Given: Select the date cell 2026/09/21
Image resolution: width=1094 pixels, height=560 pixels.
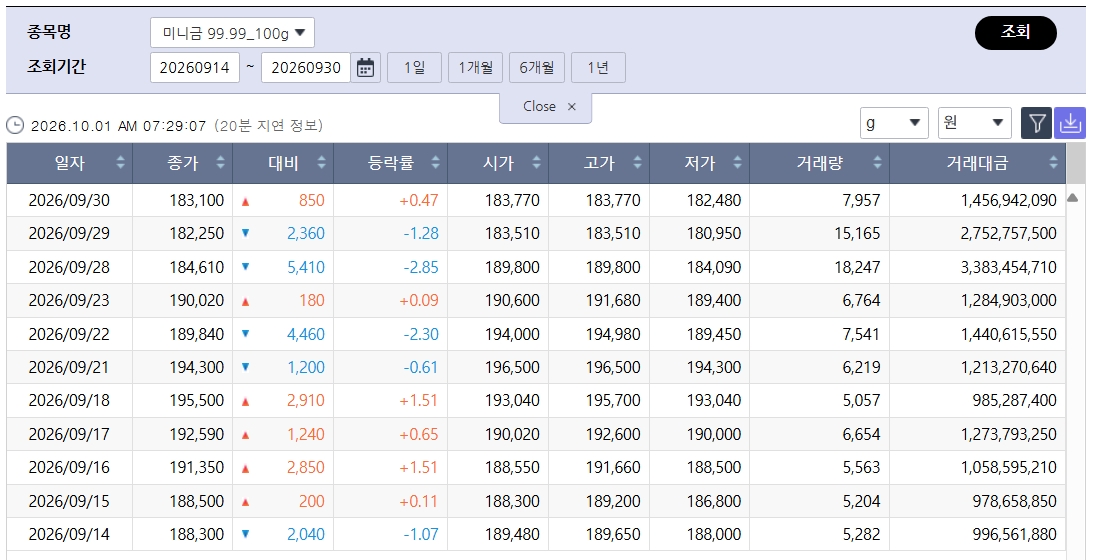Looking at the screenshot, I should (x=69, y=368).
